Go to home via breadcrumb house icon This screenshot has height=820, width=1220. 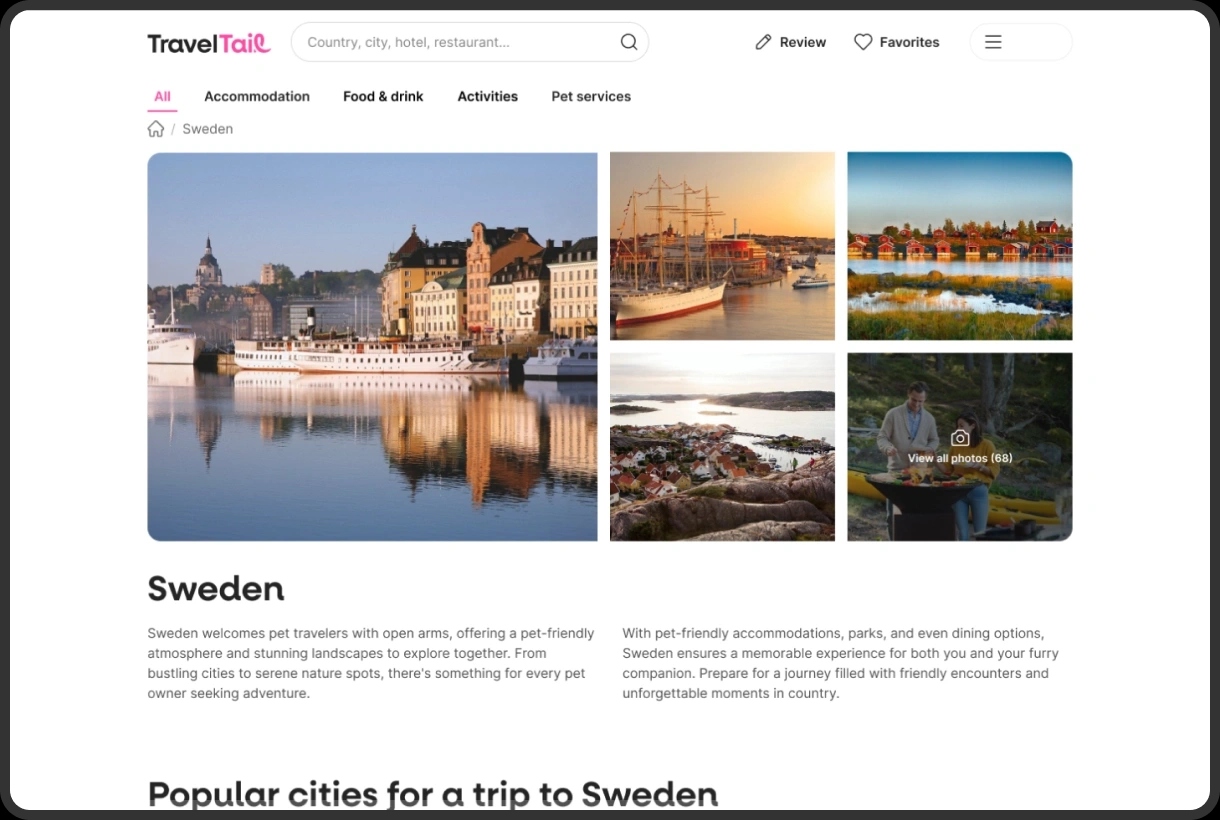coord(156,129)
